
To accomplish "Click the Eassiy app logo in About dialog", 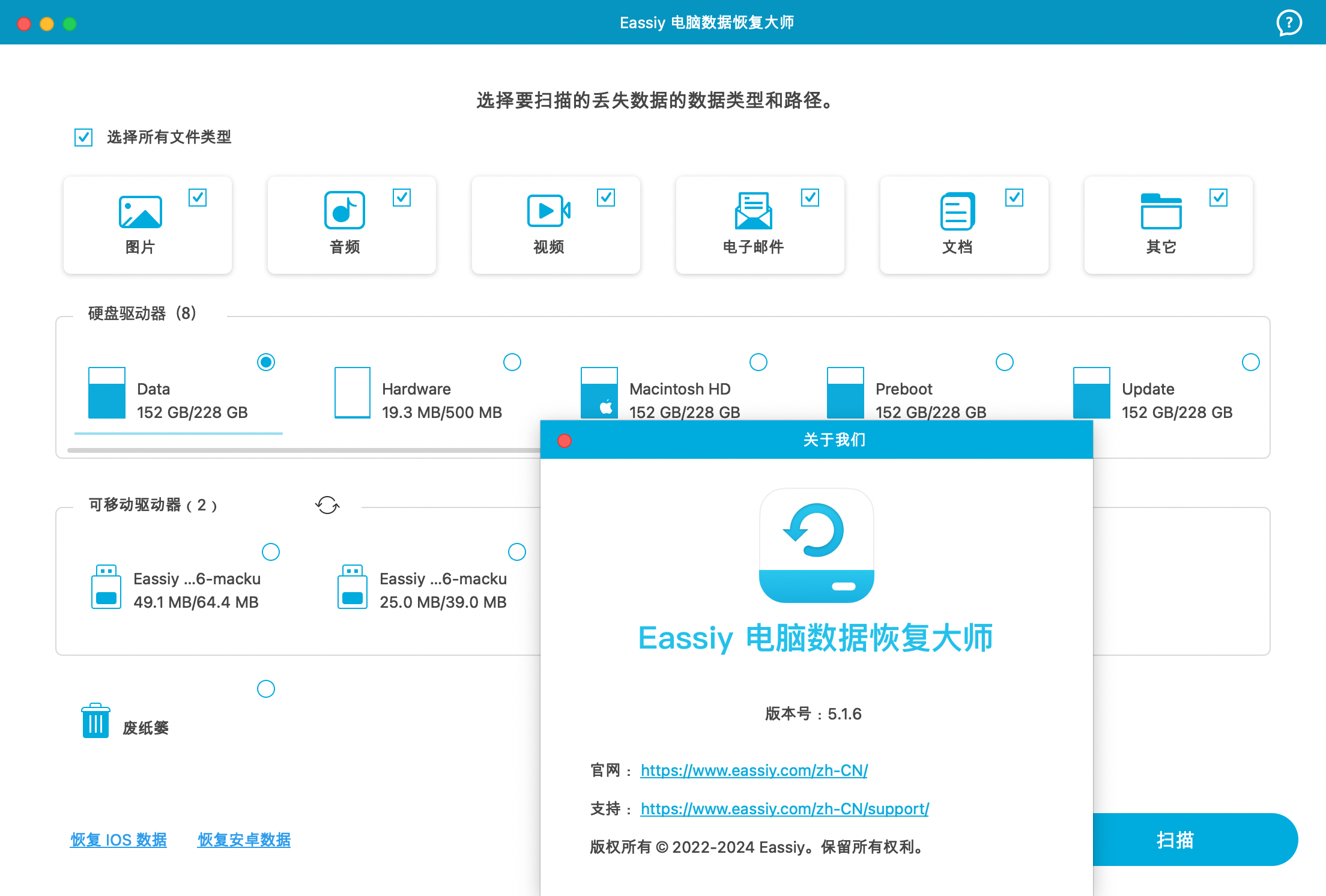I will [x=817, y=545].
